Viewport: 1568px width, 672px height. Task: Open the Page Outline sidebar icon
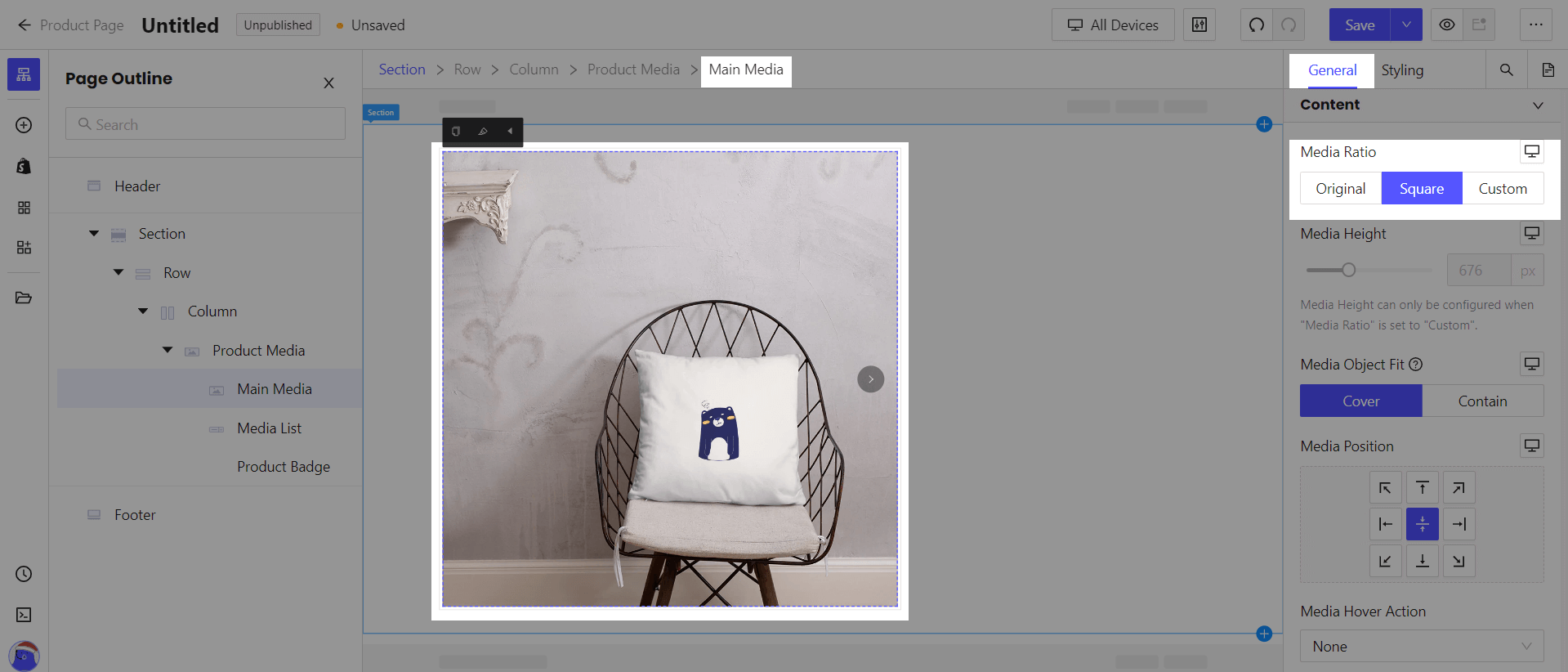tap(24, 74)
